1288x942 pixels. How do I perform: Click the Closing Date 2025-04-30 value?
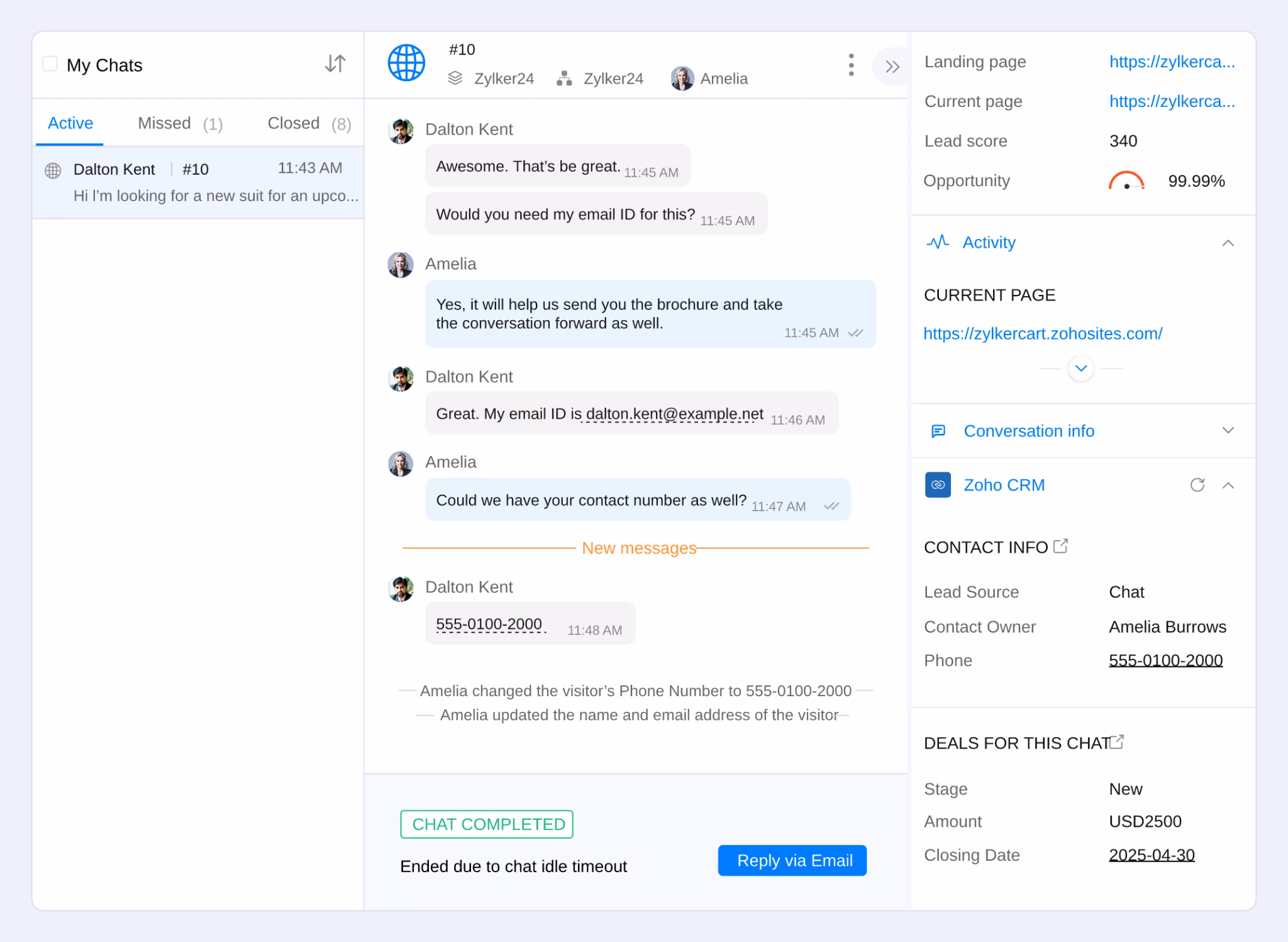(1152, 855)
